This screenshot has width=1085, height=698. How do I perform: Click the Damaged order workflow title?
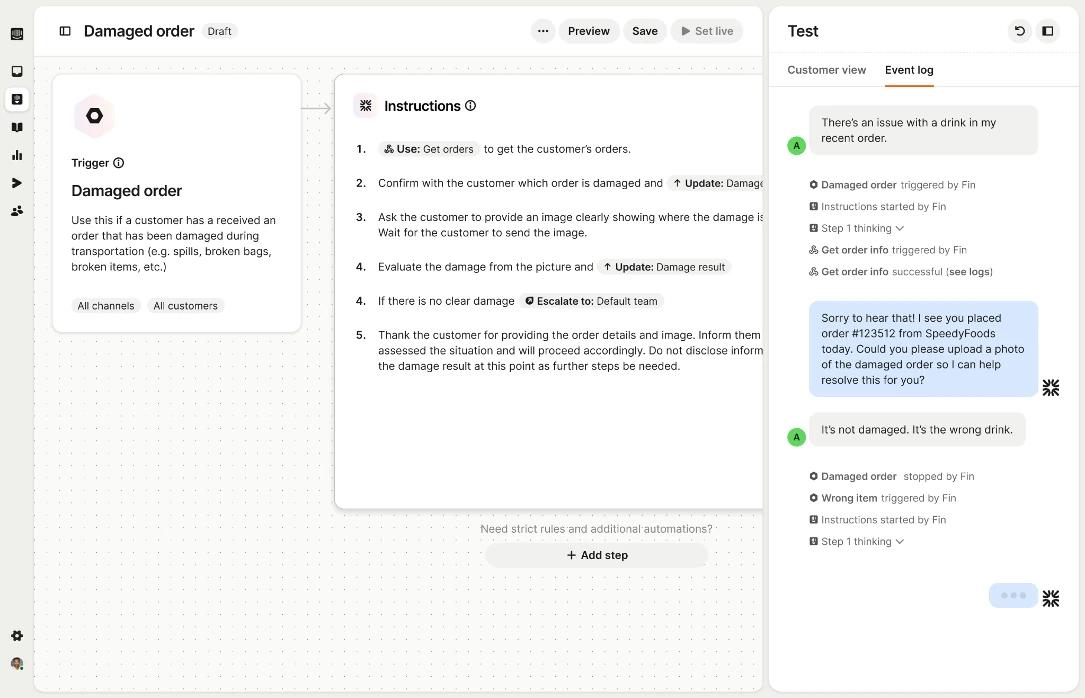pyautogui.click(x=139, y=31)
